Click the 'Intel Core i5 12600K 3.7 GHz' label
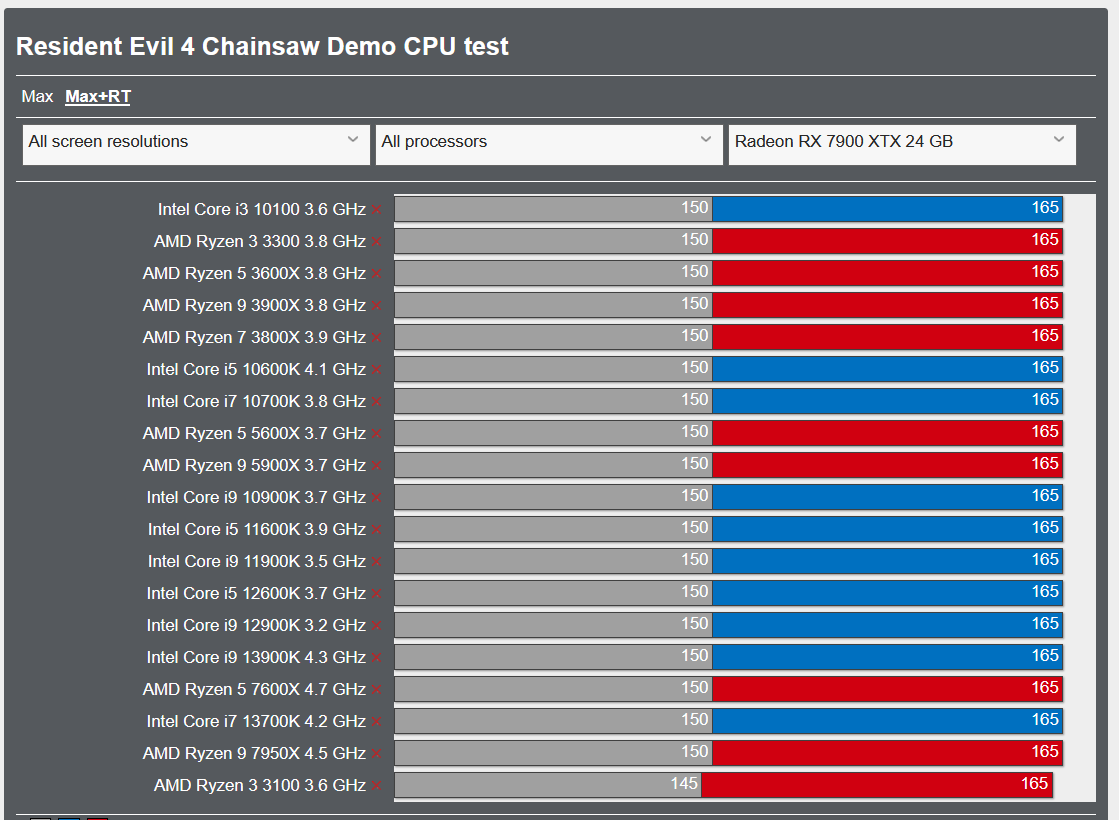 tap(256, 593)
